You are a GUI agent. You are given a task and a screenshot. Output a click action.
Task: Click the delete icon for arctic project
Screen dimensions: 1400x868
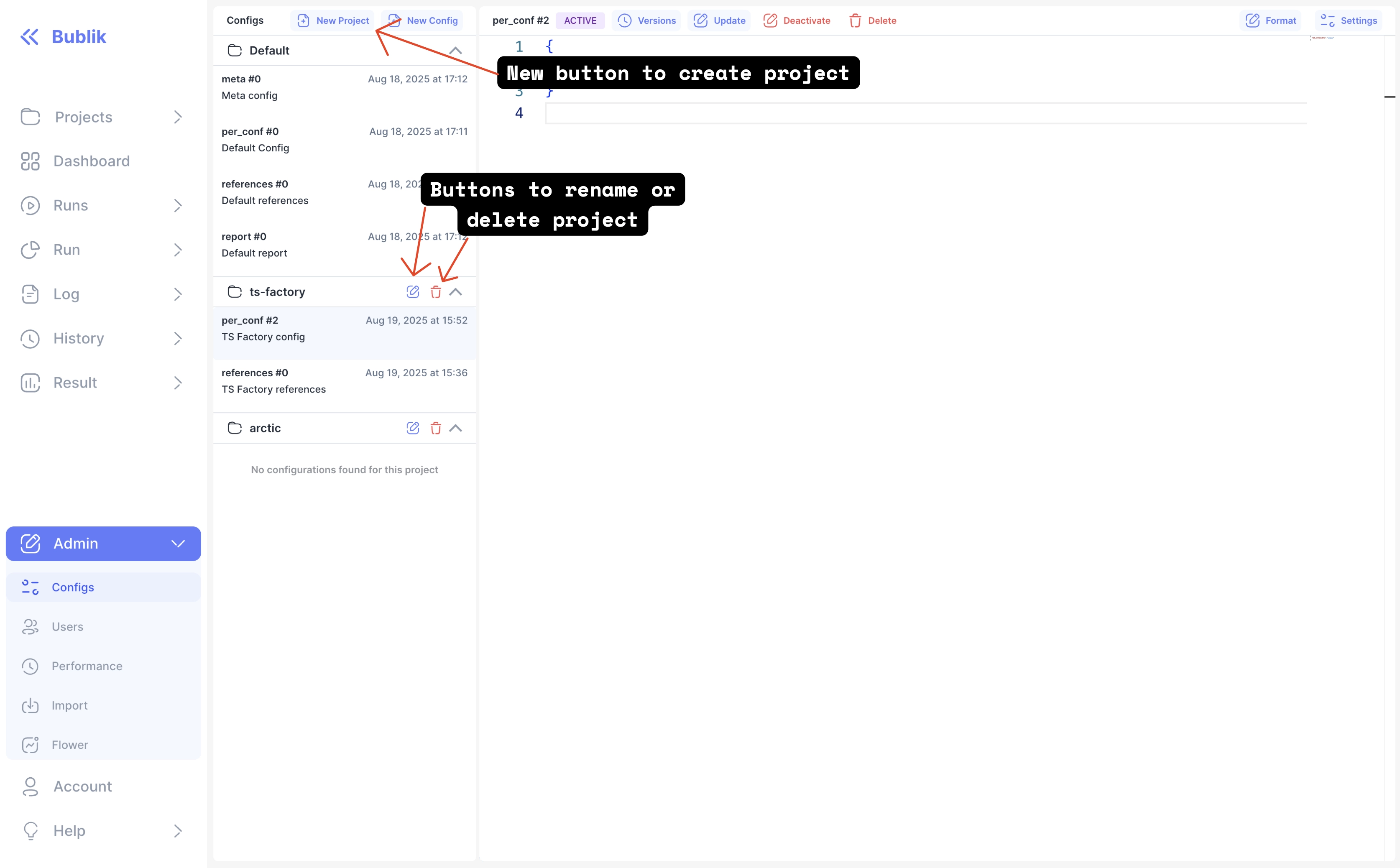[x=436, y=428]
